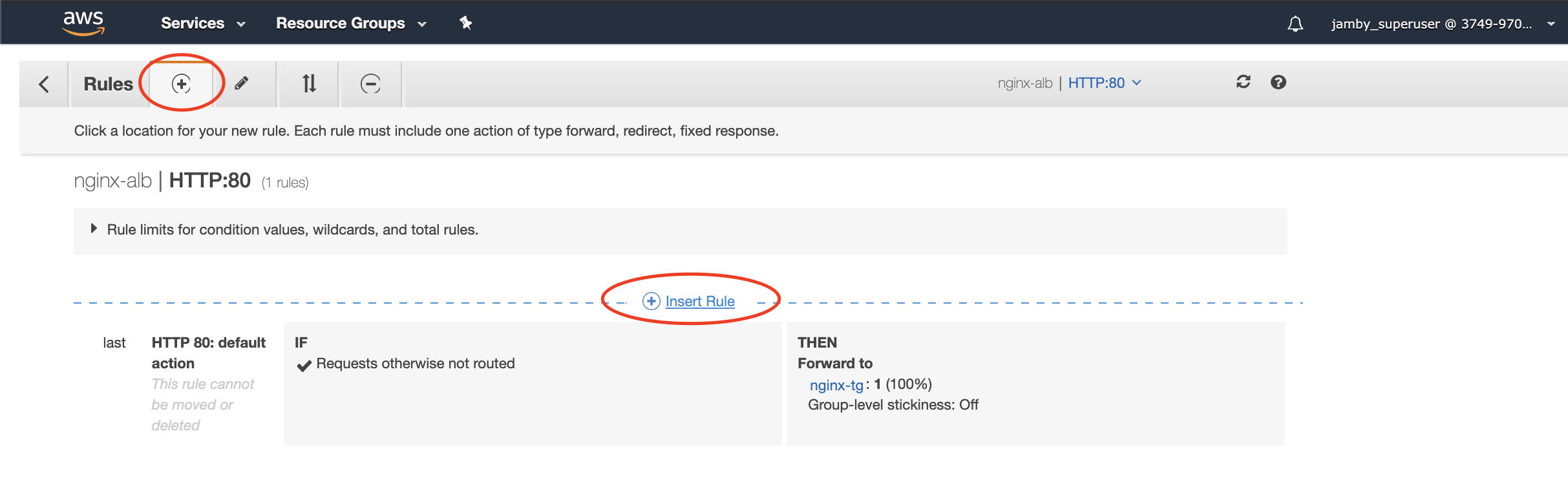The image size is (1568, 482).
Task: Click the circled plus beside Insert Rule
Action: tap(651, 301)
